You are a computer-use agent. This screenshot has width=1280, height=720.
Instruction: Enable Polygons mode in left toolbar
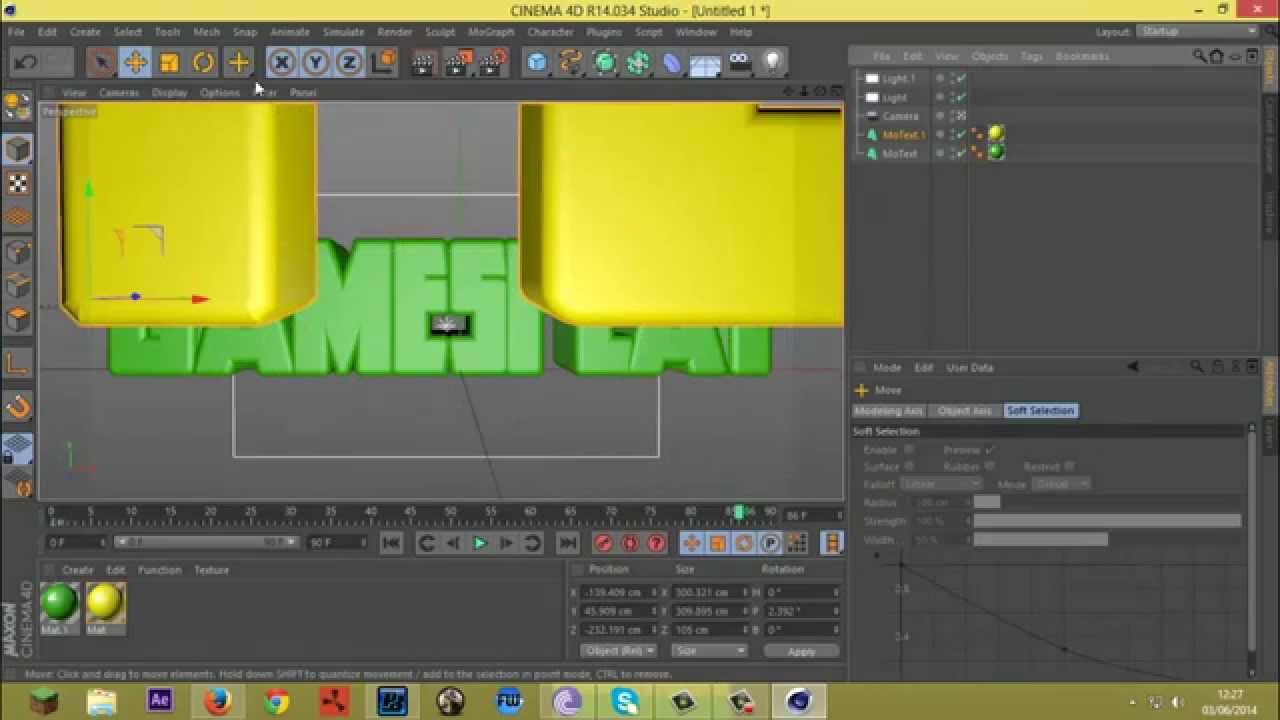pyautogui.click(x=18, y=320)
